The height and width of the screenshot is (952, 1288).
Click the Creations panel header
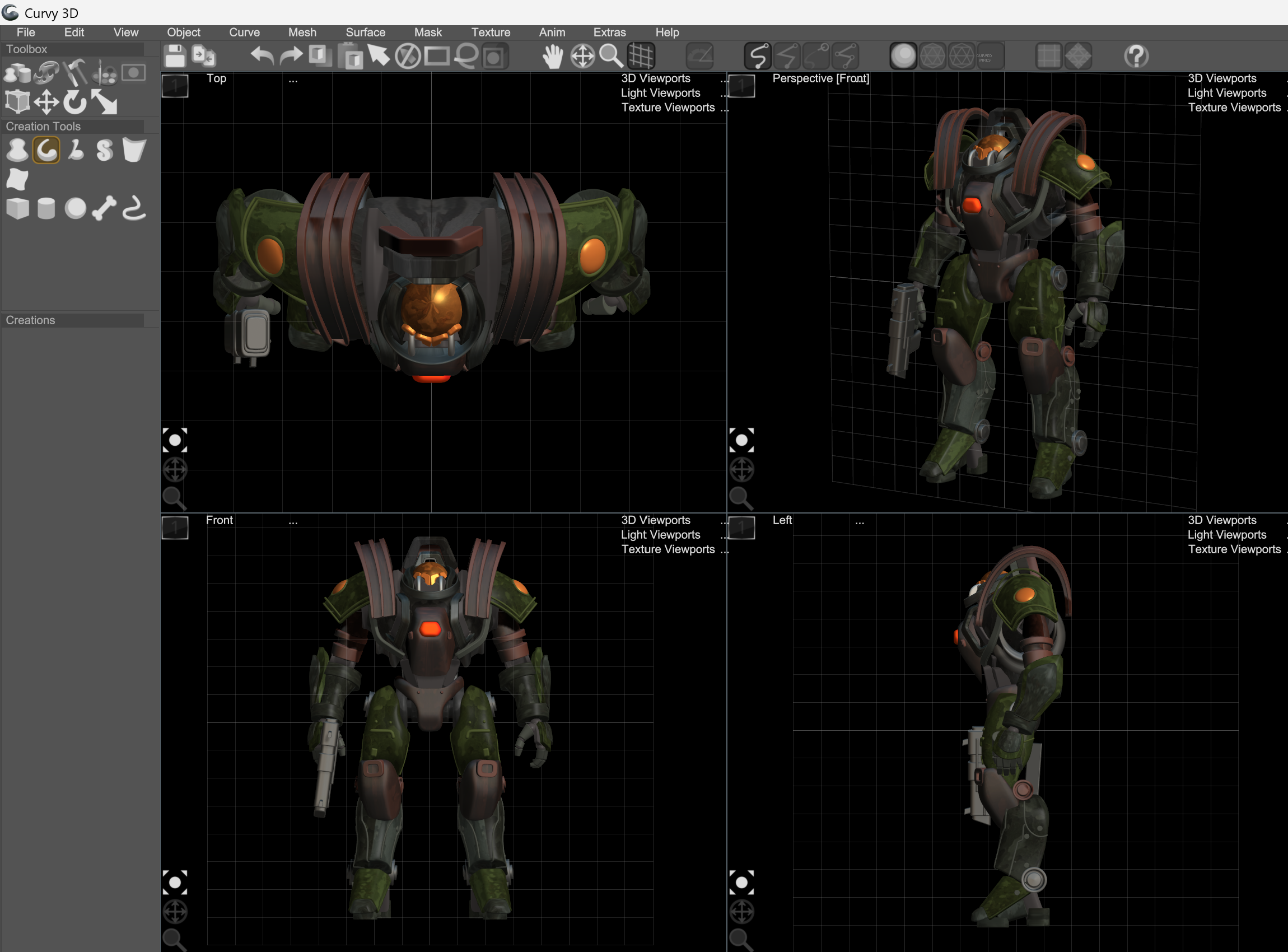click(x=73, y=320)
